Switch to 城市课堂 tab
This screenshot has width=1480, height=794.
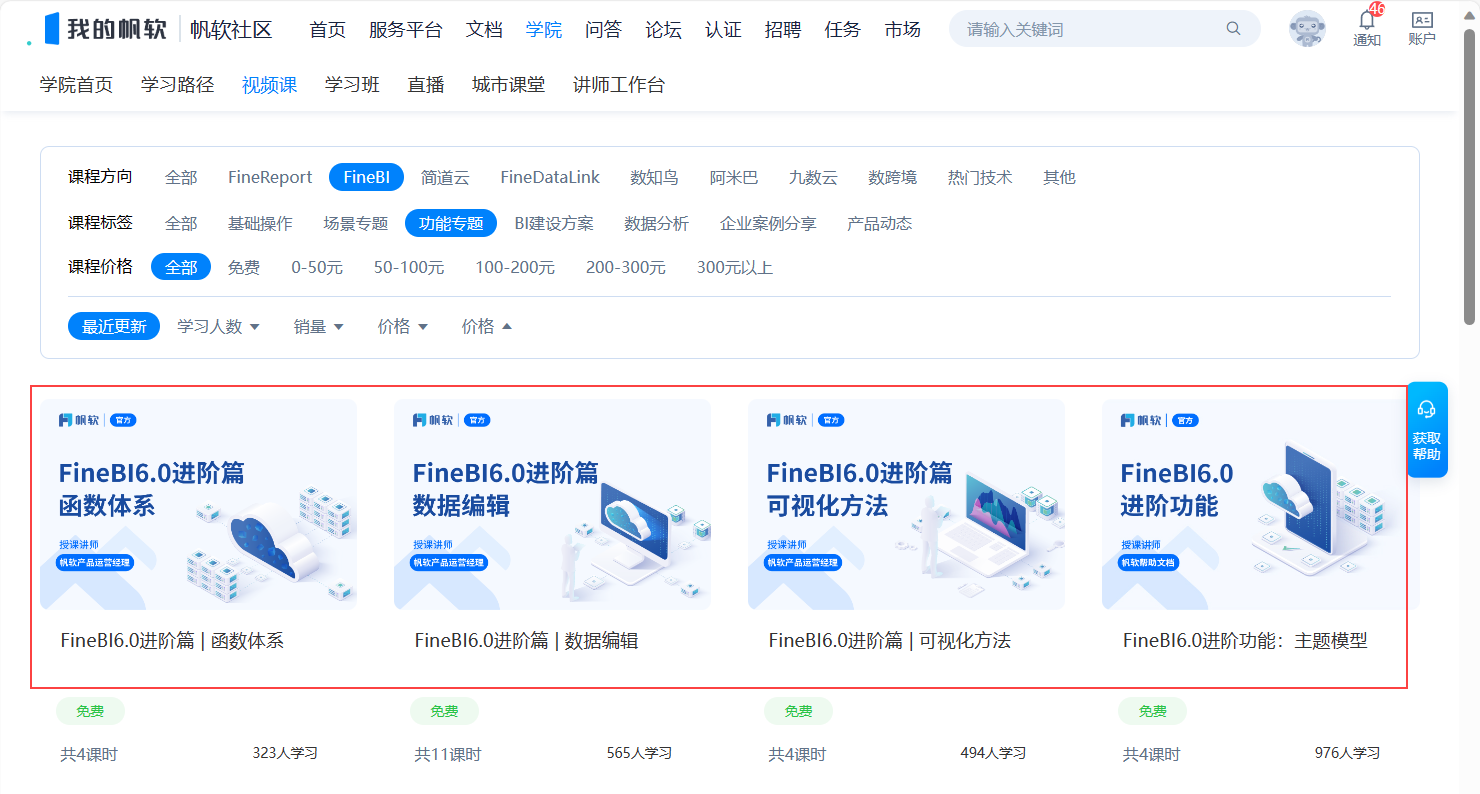508,85
